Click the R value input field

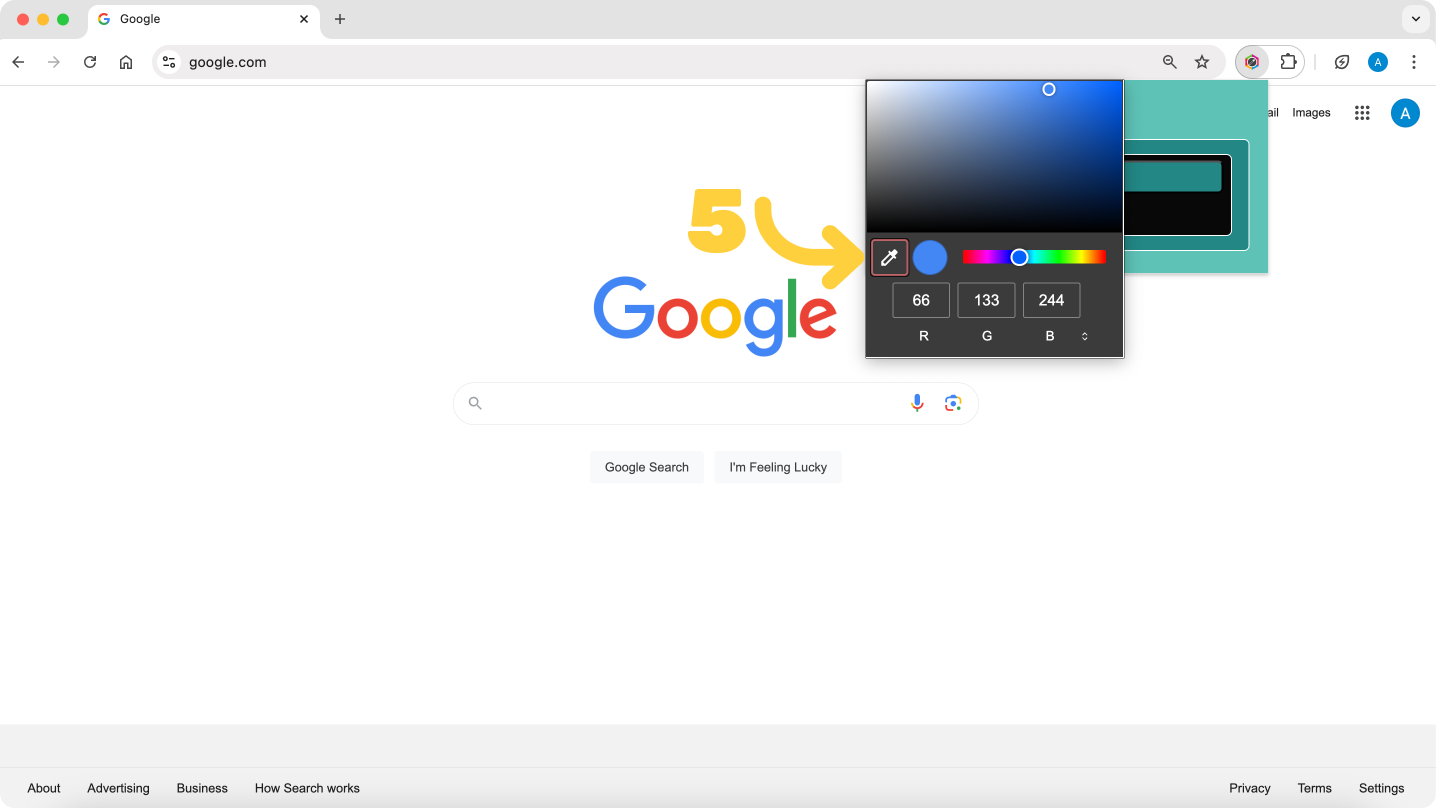[921, 300]
